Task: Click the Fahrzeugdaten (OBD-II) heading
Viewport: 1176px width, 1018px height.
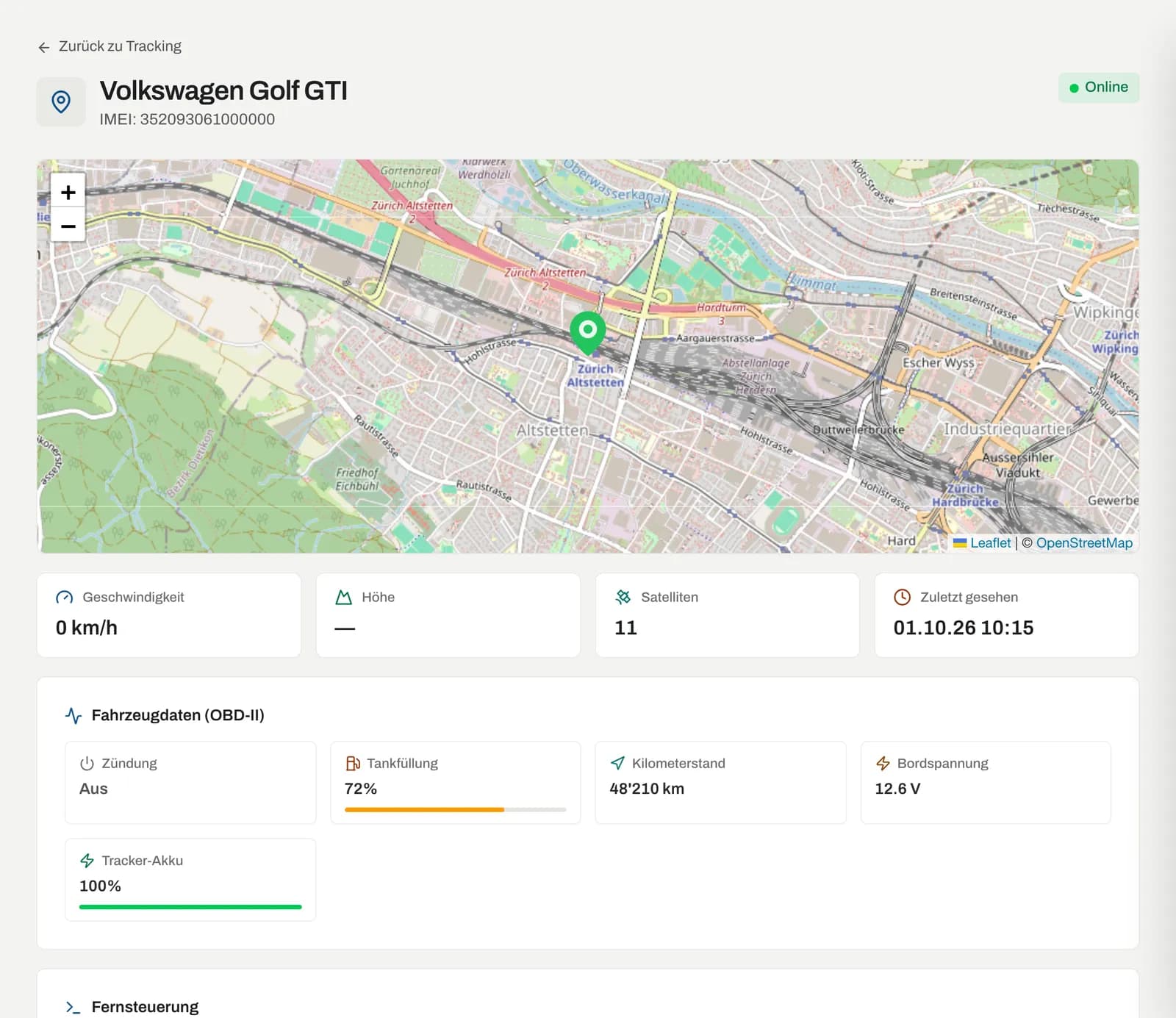Action: click(x=178, y=715)
